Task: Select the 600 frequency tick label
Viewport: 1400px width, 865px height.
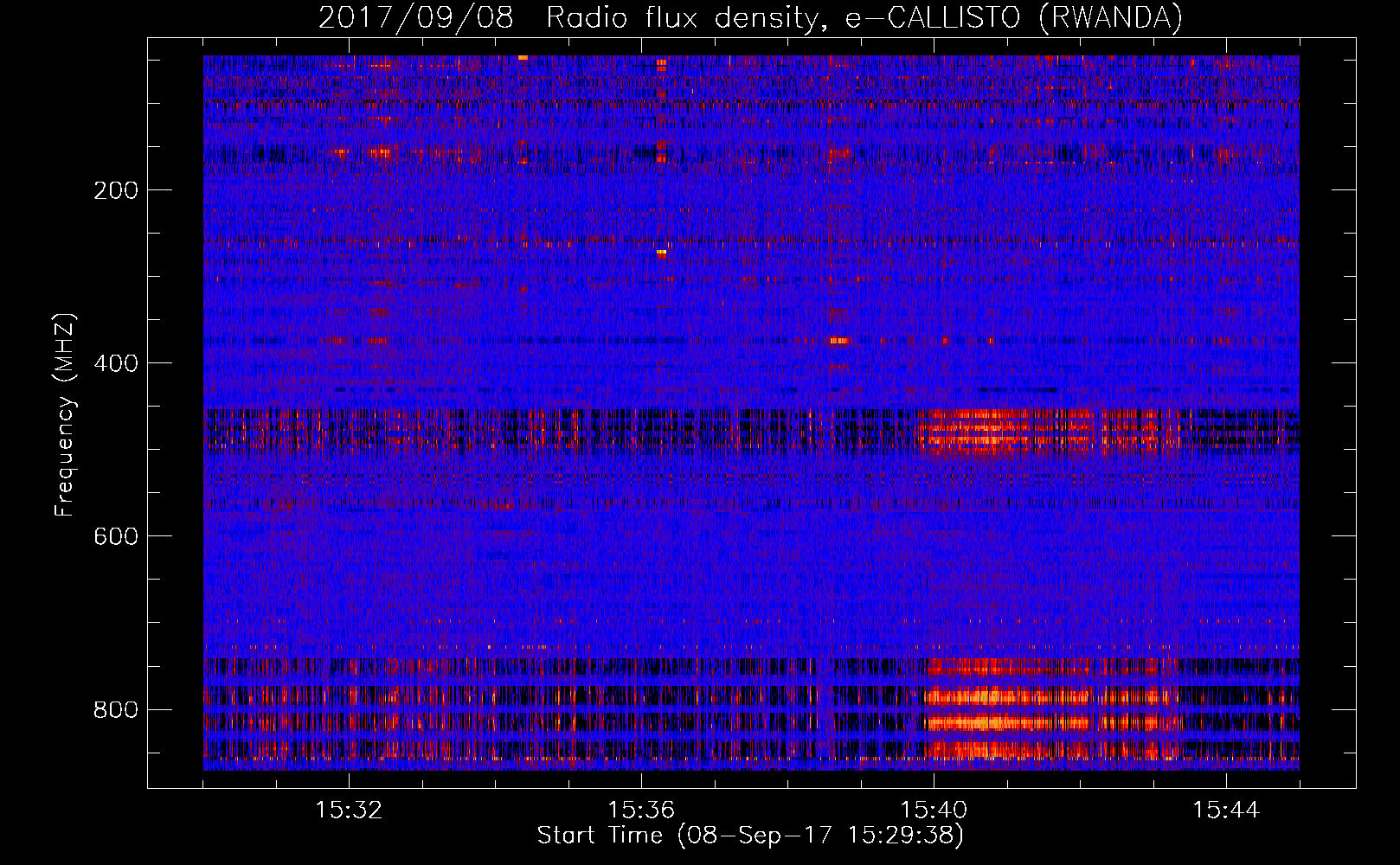Action: pyautogui.click(x=115, y=536)
